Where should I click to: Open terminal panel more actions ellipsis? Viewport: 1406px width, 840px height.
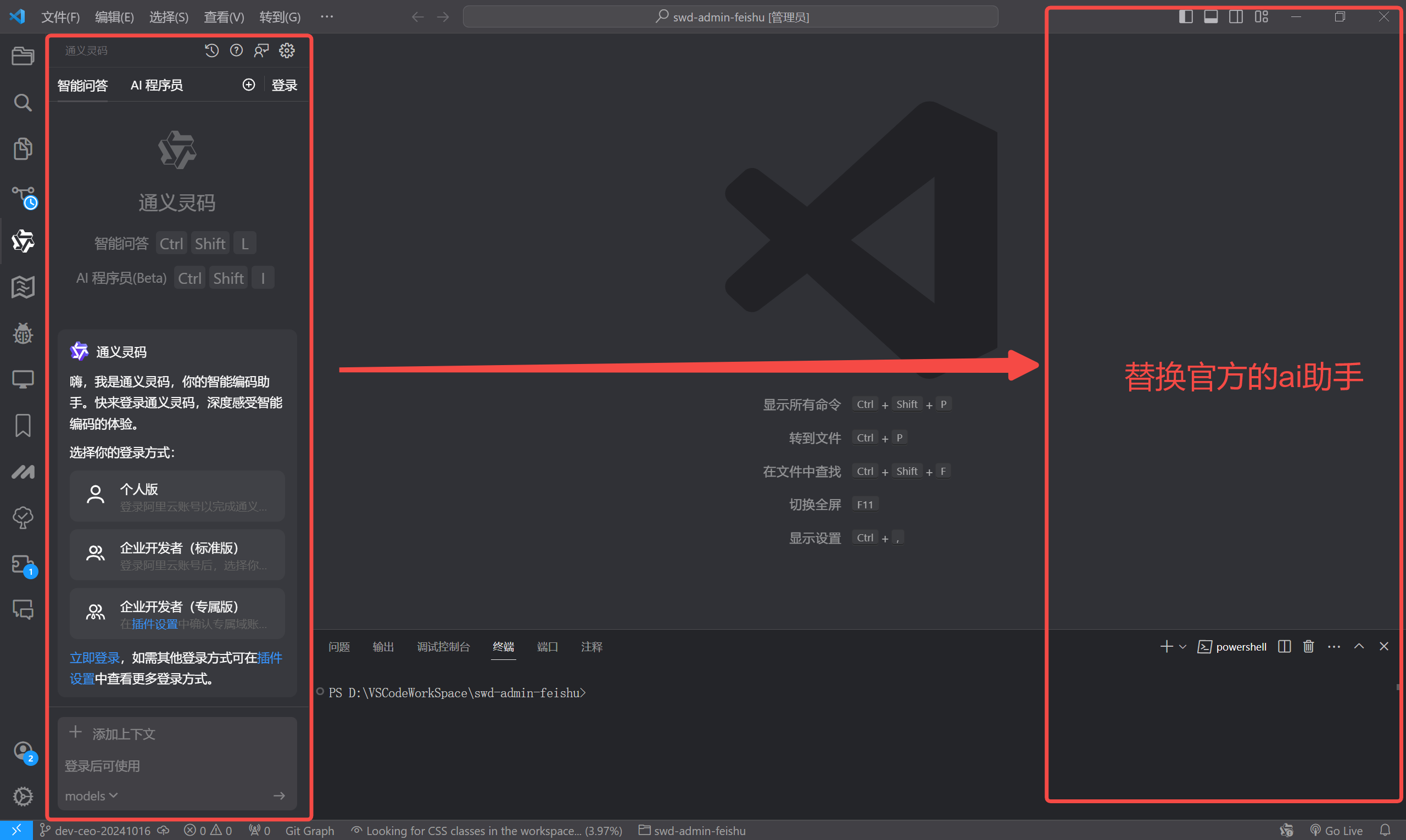1334,646
